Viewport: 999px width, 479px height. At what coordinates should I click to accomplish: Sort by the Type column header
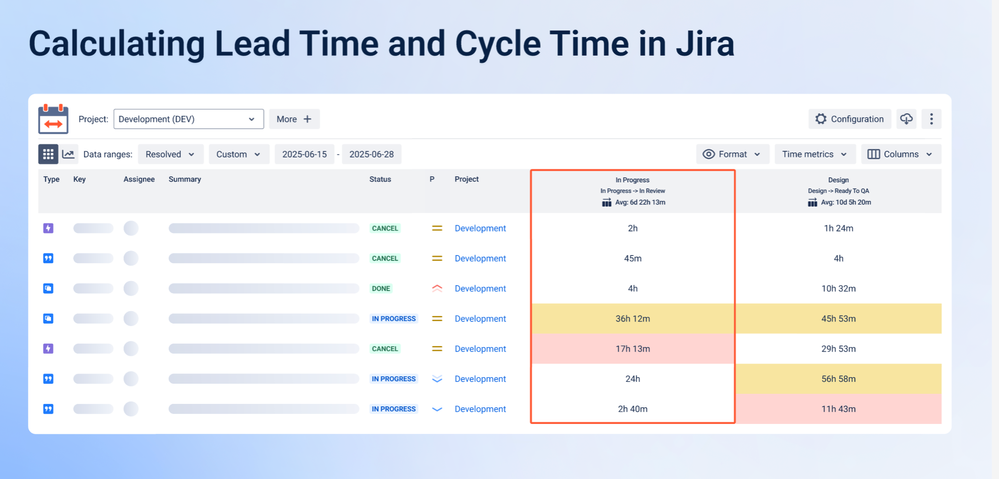coord(52,180)
